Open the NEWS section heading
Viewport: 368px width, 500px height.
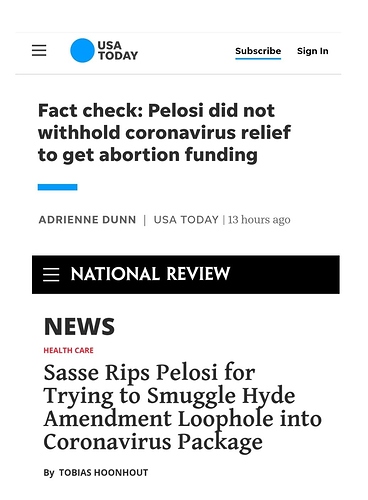[79, 326]
